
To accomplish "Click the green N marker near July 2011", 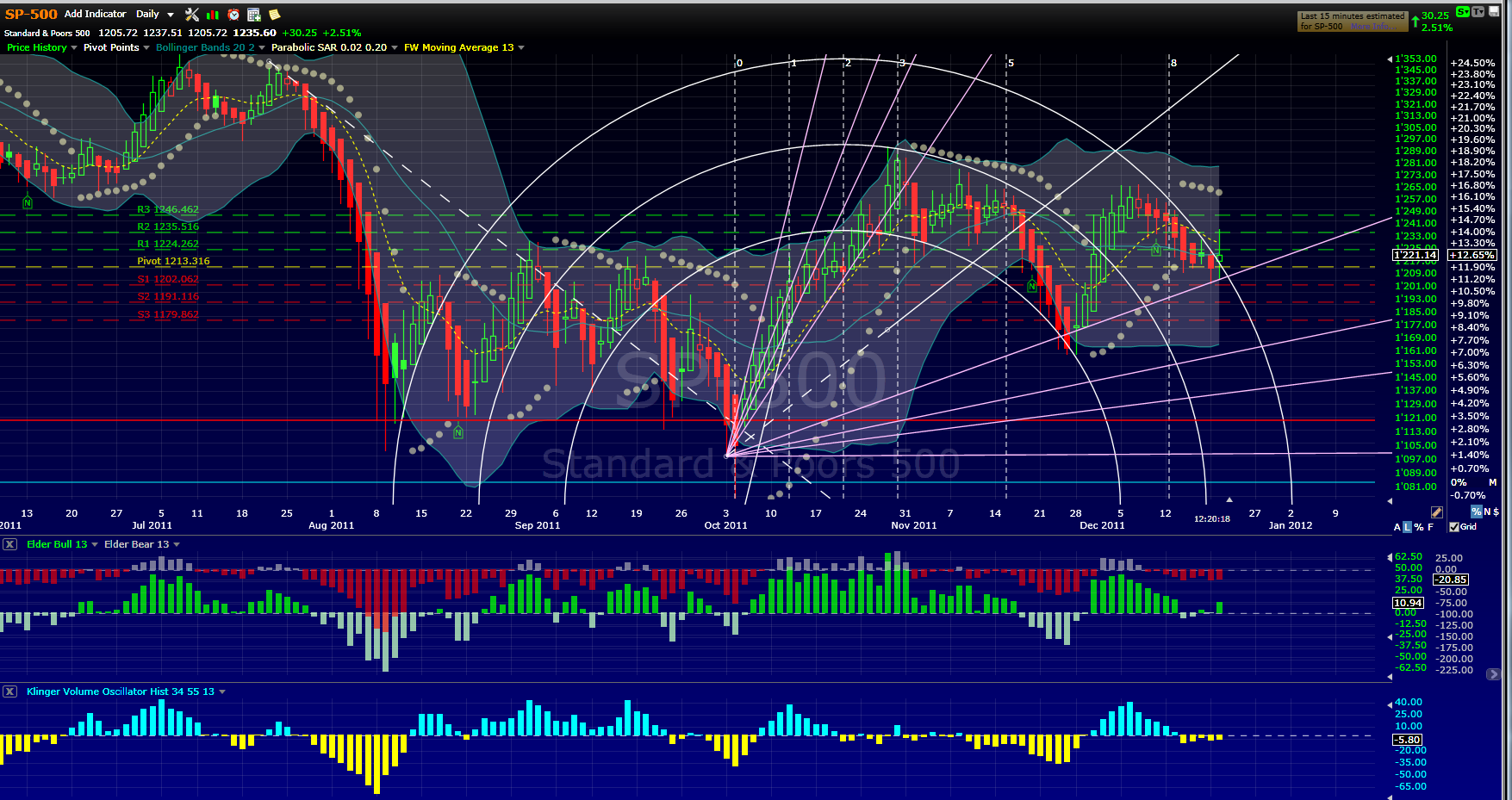I will click(28, 202).
